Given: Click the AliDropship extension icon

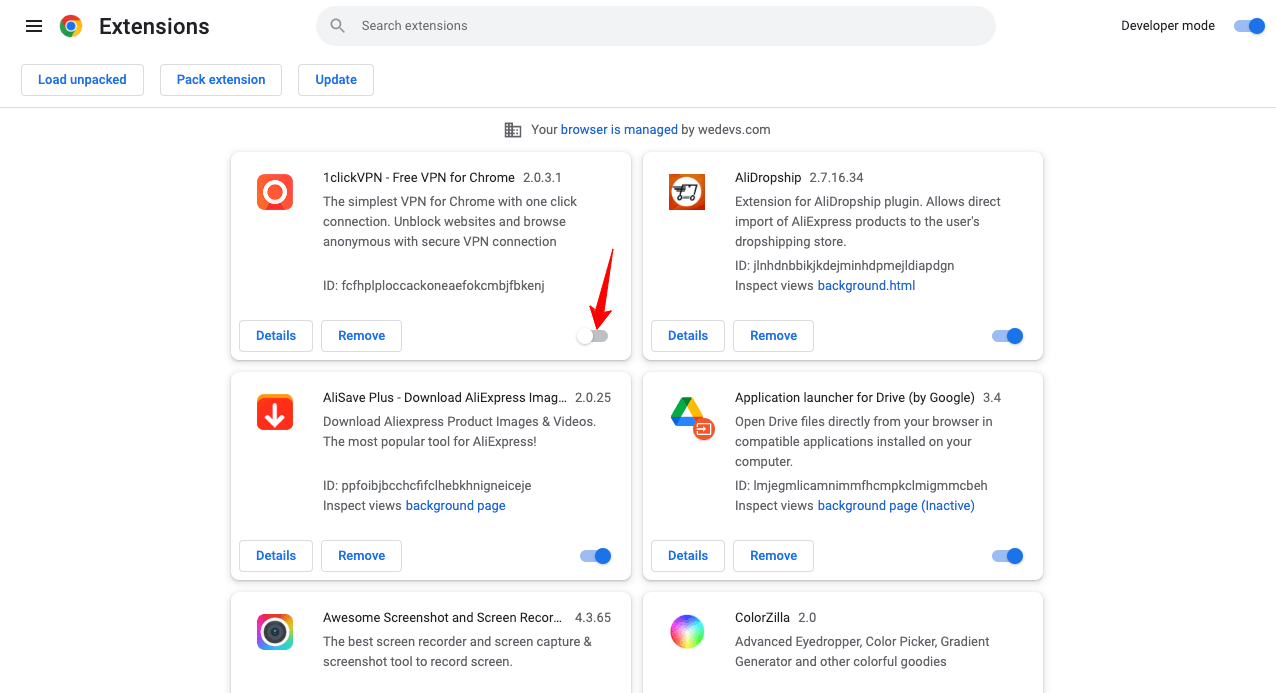Looking at the screenshot, I should (687, 192).
